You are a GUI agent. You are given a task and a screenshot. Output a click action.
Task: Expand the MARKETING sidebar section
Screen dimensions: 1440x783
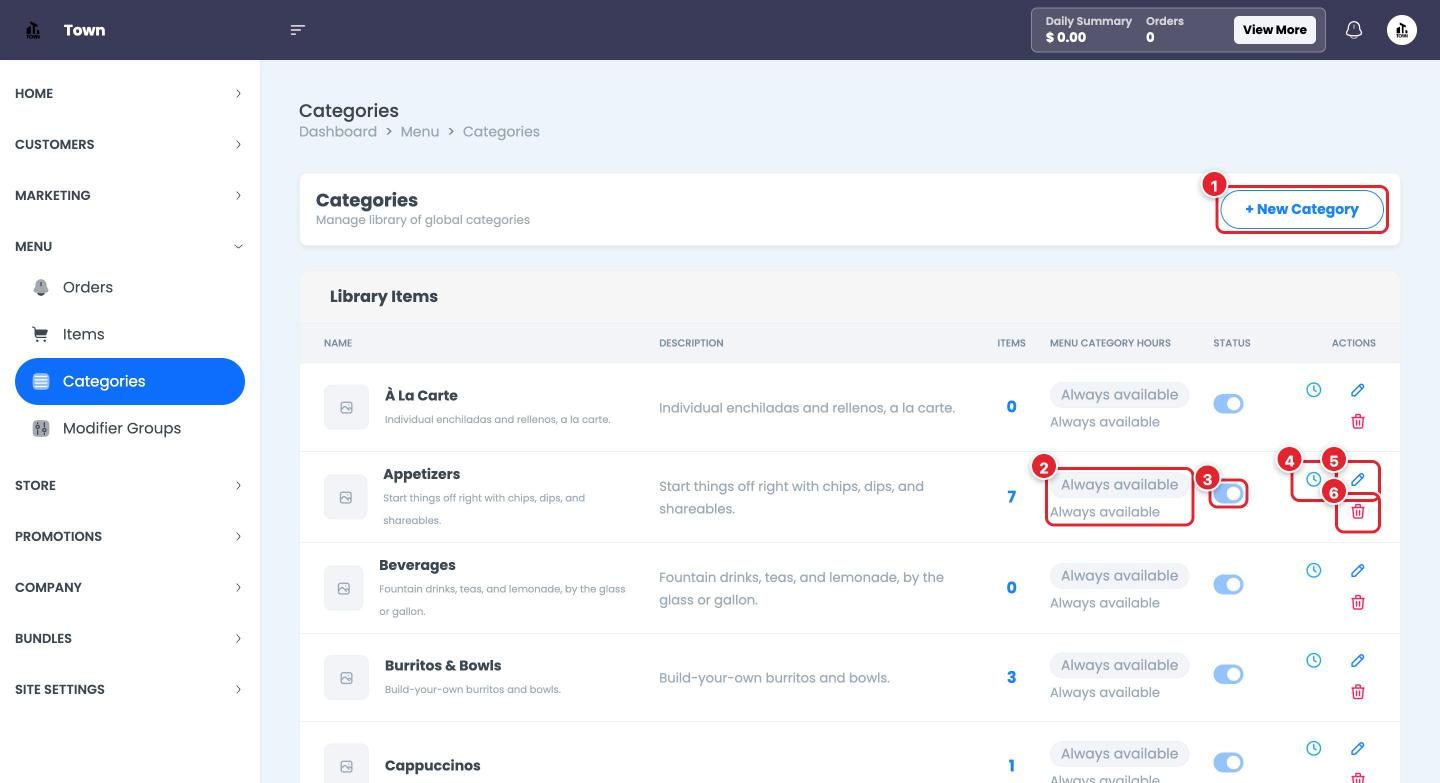(129, 195)
